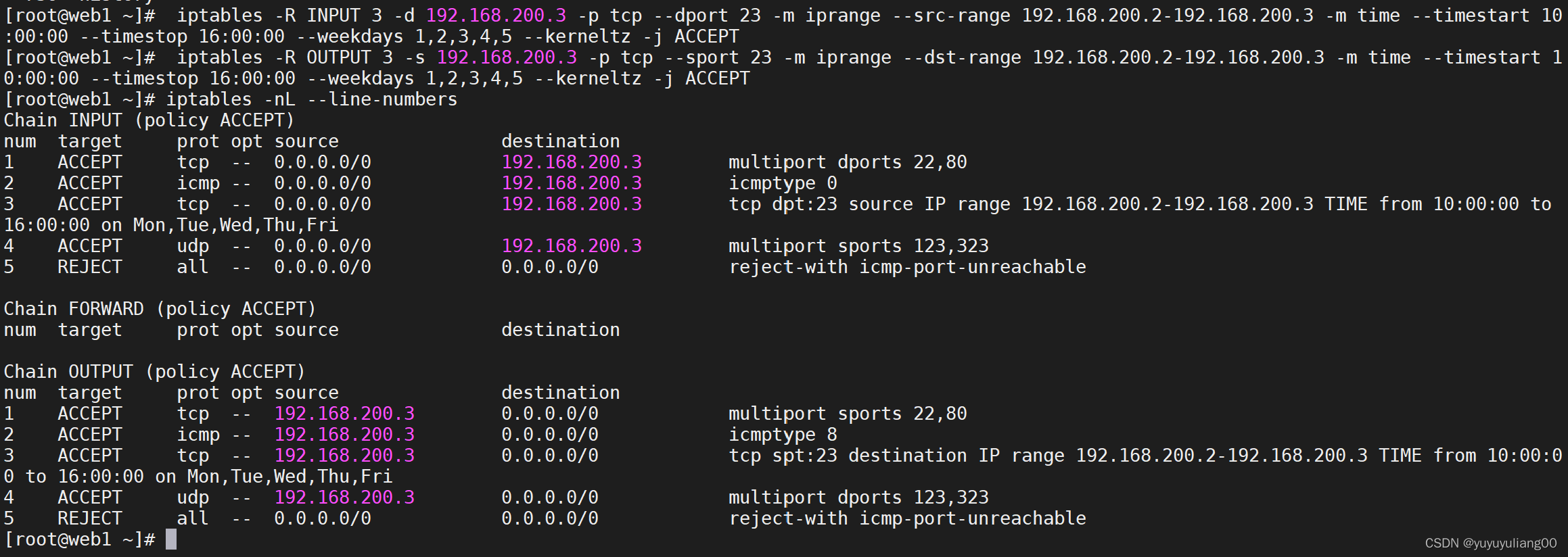The width and height of the screenshot is (1568, 557).
Task: Click 'target' column header under Chain INPUT
Action: click(x=90, y=141)
